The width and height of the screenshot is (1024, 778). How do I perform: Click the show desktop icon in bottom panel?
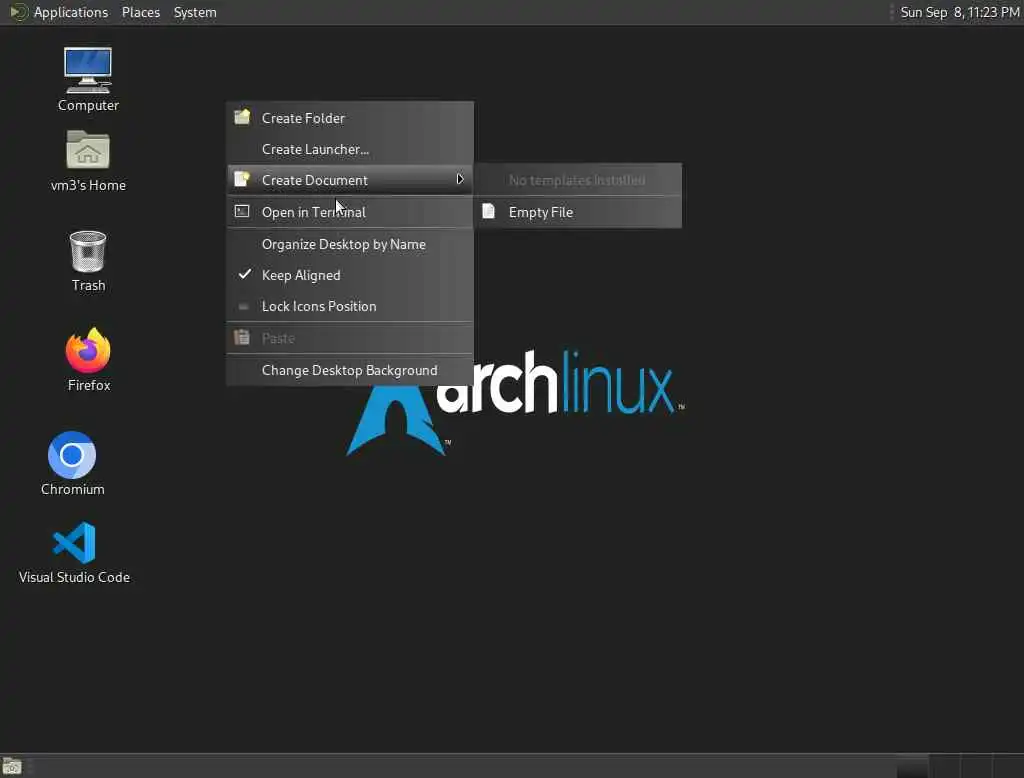12,766
